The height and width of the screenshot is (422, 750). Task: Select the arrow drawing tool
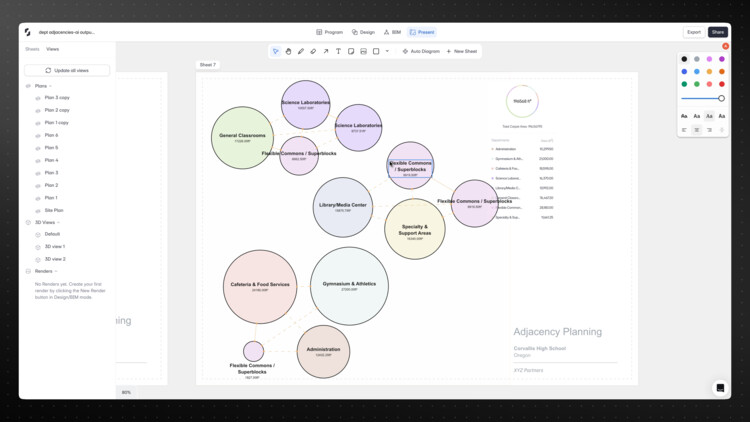[x=326, y=51]
